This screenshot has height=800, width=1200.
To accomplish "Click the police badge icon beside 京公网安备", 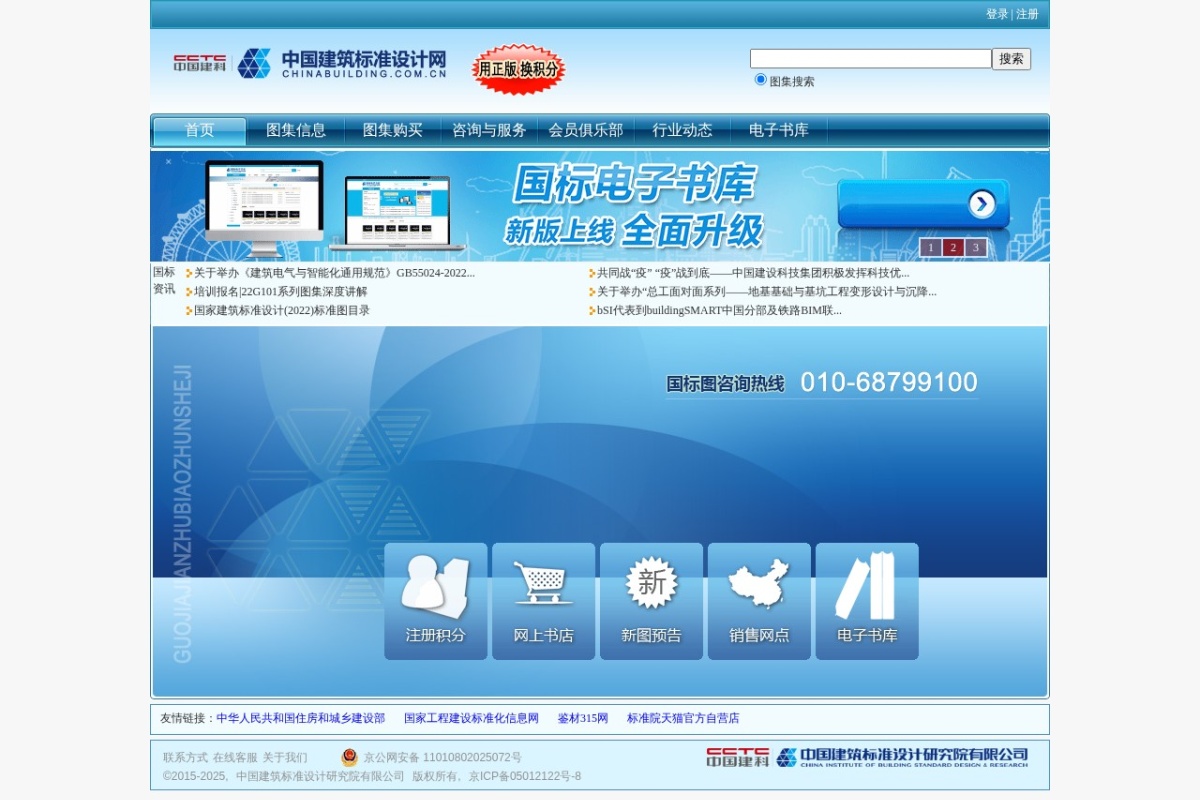I will tap(349, 758).
